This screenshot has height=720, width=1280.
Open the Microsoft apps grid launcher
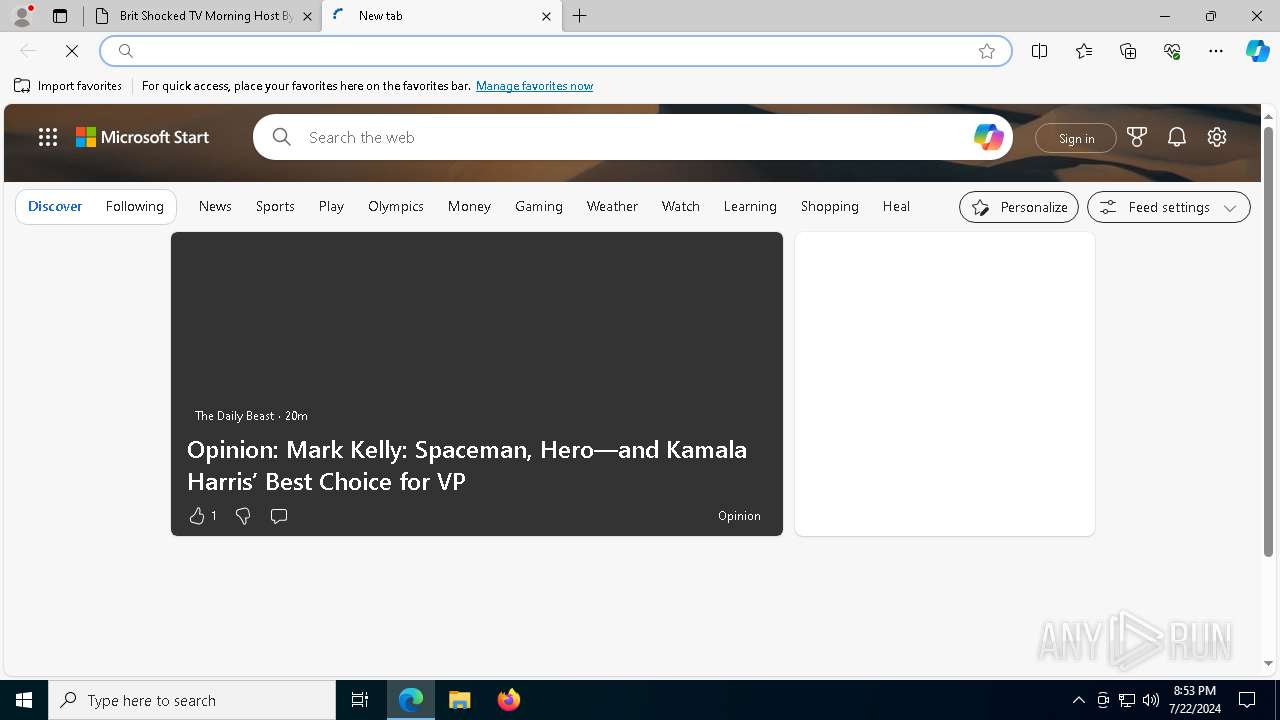click(x=48, y=138)
